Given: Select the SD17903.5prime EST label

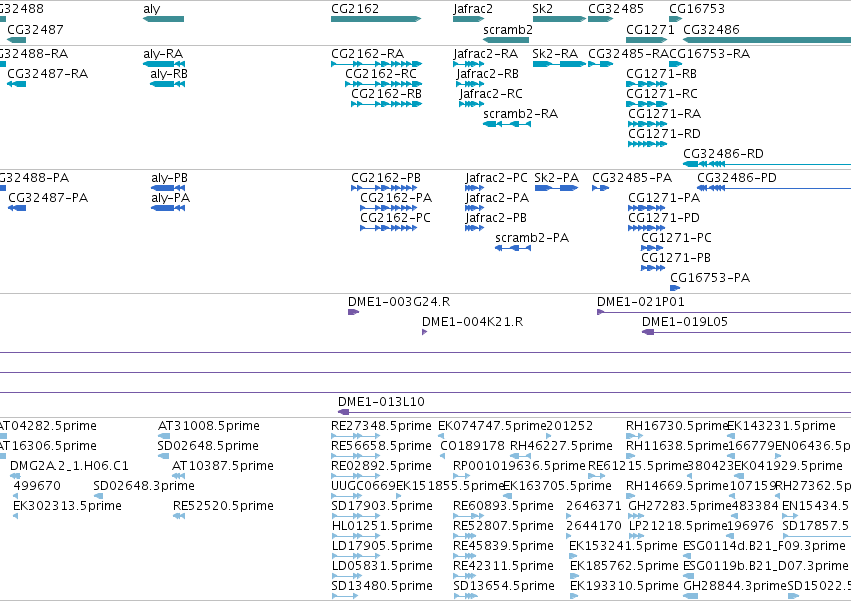Looking at the screenshot, I should pyautogui.click(x=382, y=506).
